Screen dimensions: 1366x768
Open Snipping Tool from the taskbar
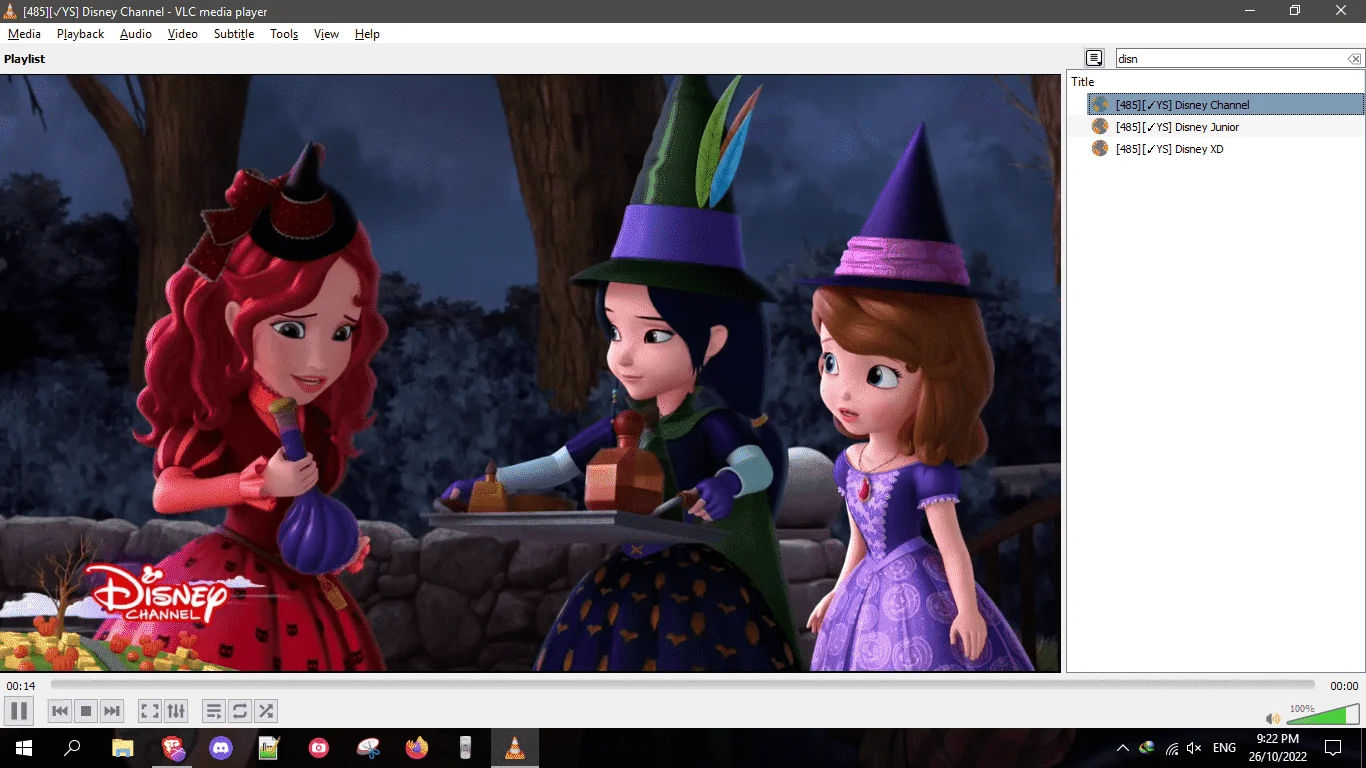coord(368,748)
